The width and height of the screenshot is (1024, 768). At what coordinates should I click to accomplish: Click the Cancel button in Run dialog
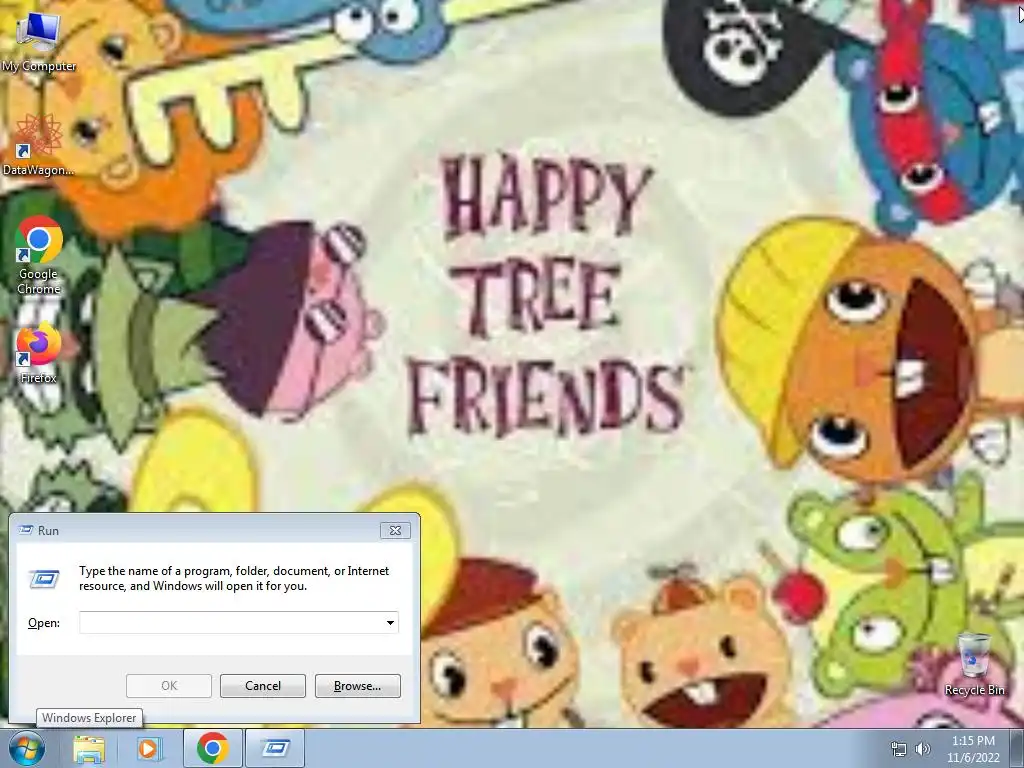pos(263,686)
